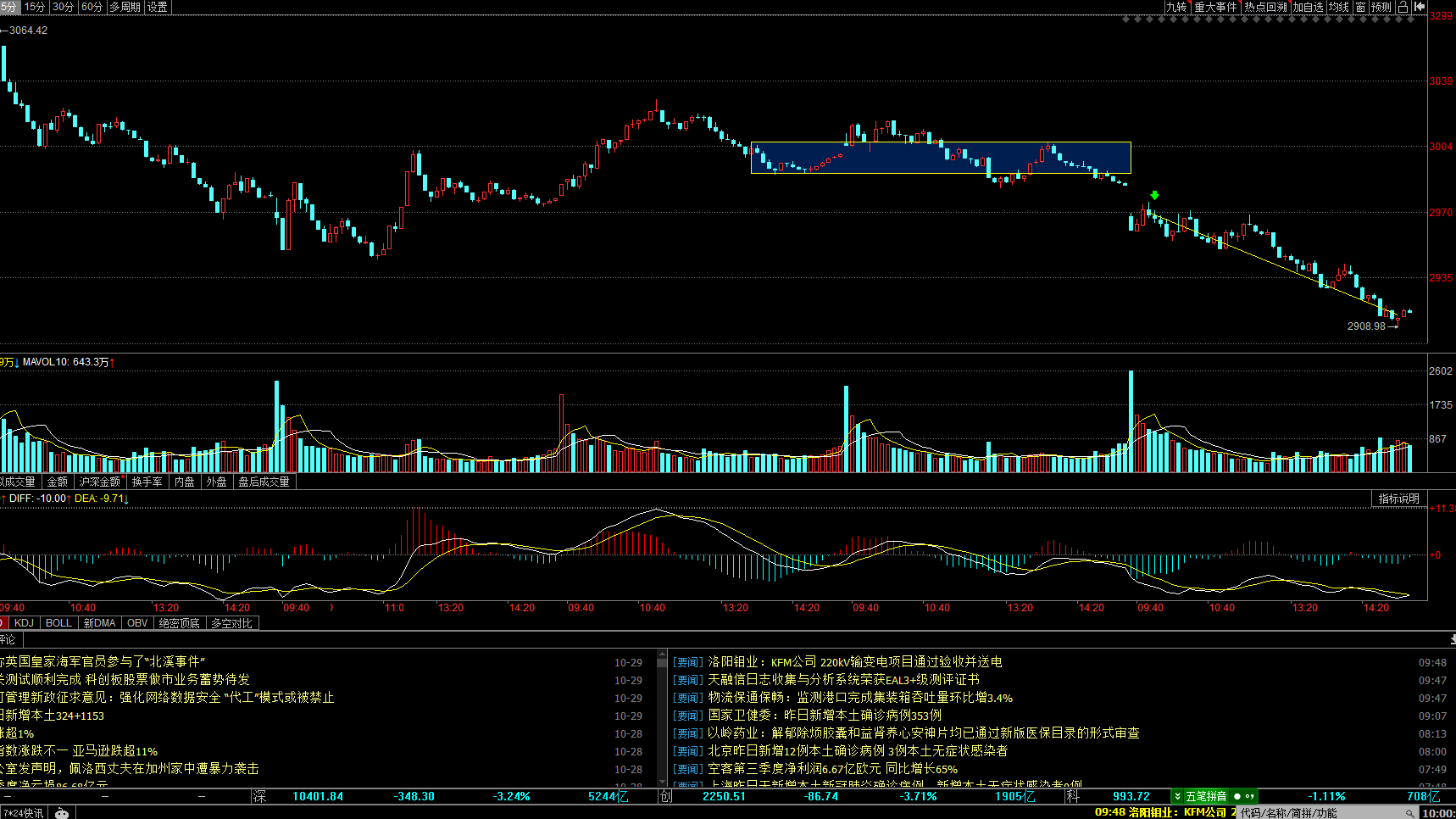Image resolution: width=1456 pixels, height=819 pixels.
Task: Select 内盘 tab
Action: point(184,482)
